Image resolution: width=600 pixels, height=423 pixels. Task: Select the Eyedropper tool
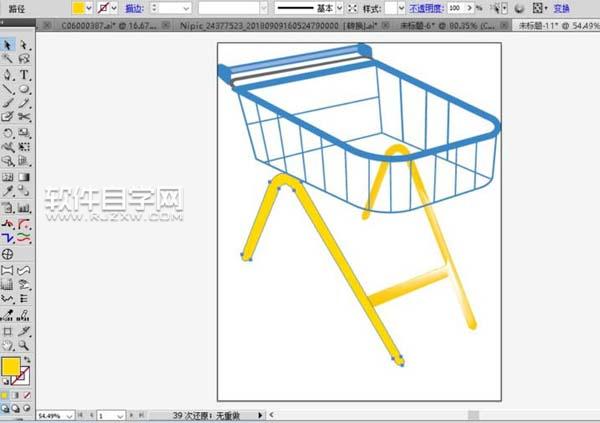point(7,191)
